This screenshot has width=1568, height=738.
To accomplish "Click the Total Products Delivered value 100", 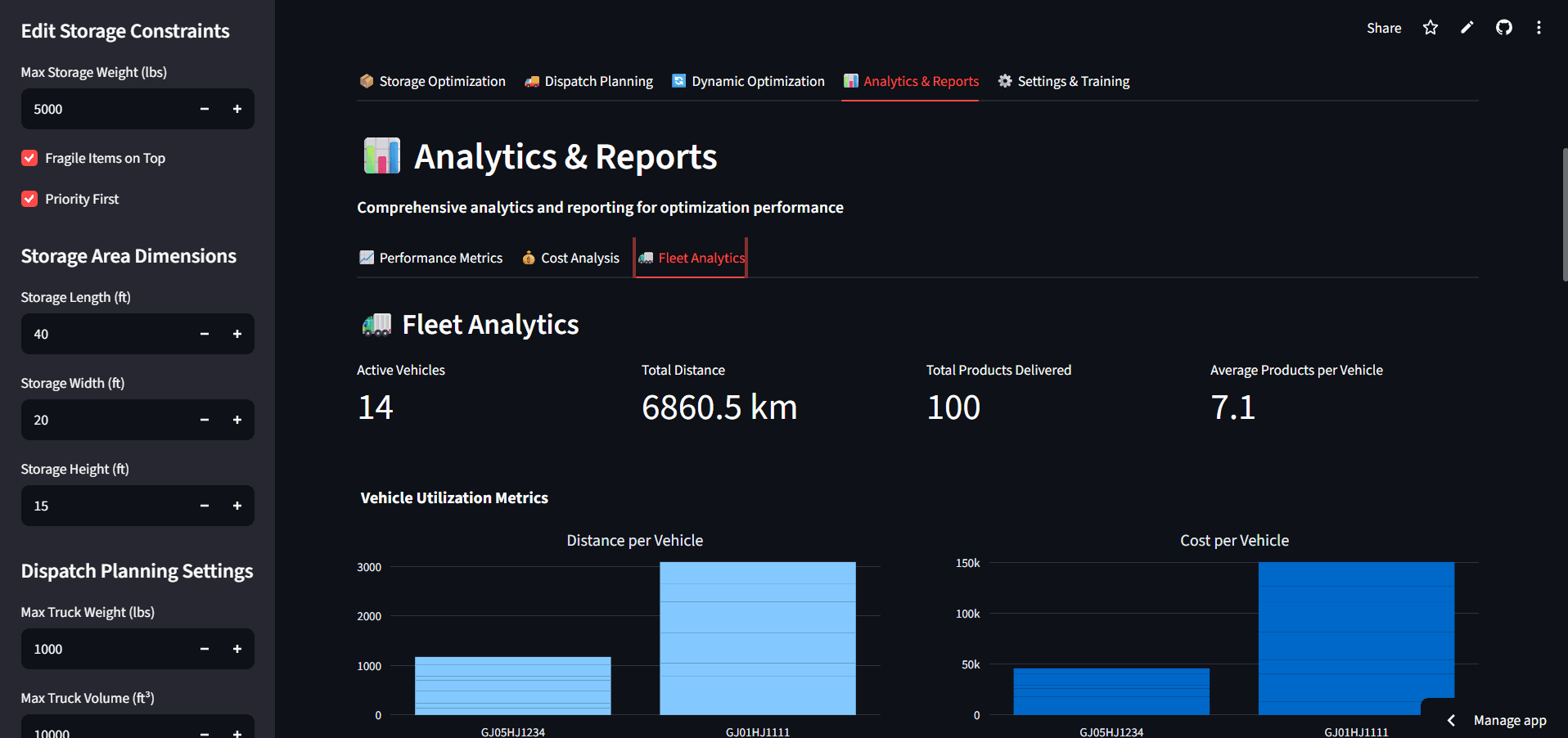I will [953, 407].
